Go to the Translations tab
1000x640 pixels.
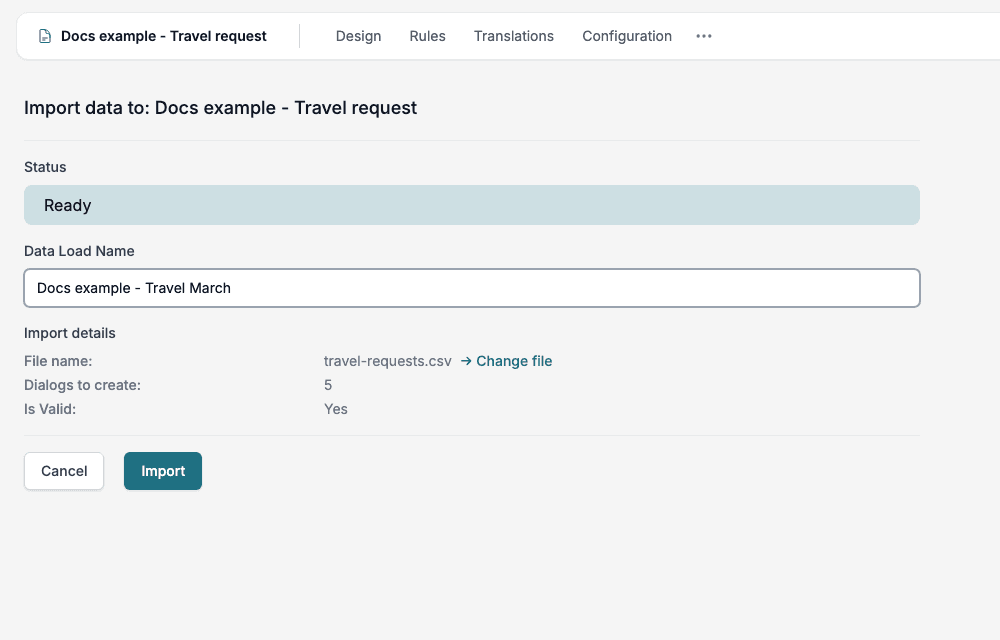click(x=513, y=36)
